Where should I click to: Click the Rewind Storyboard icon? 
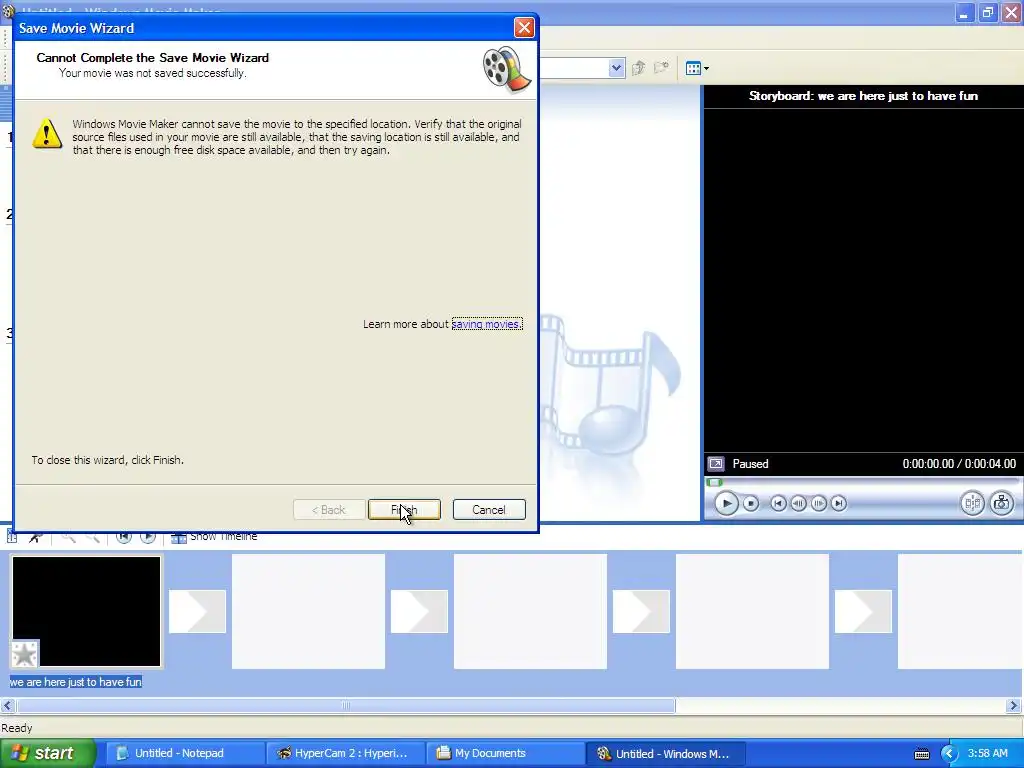coord(123,537)
